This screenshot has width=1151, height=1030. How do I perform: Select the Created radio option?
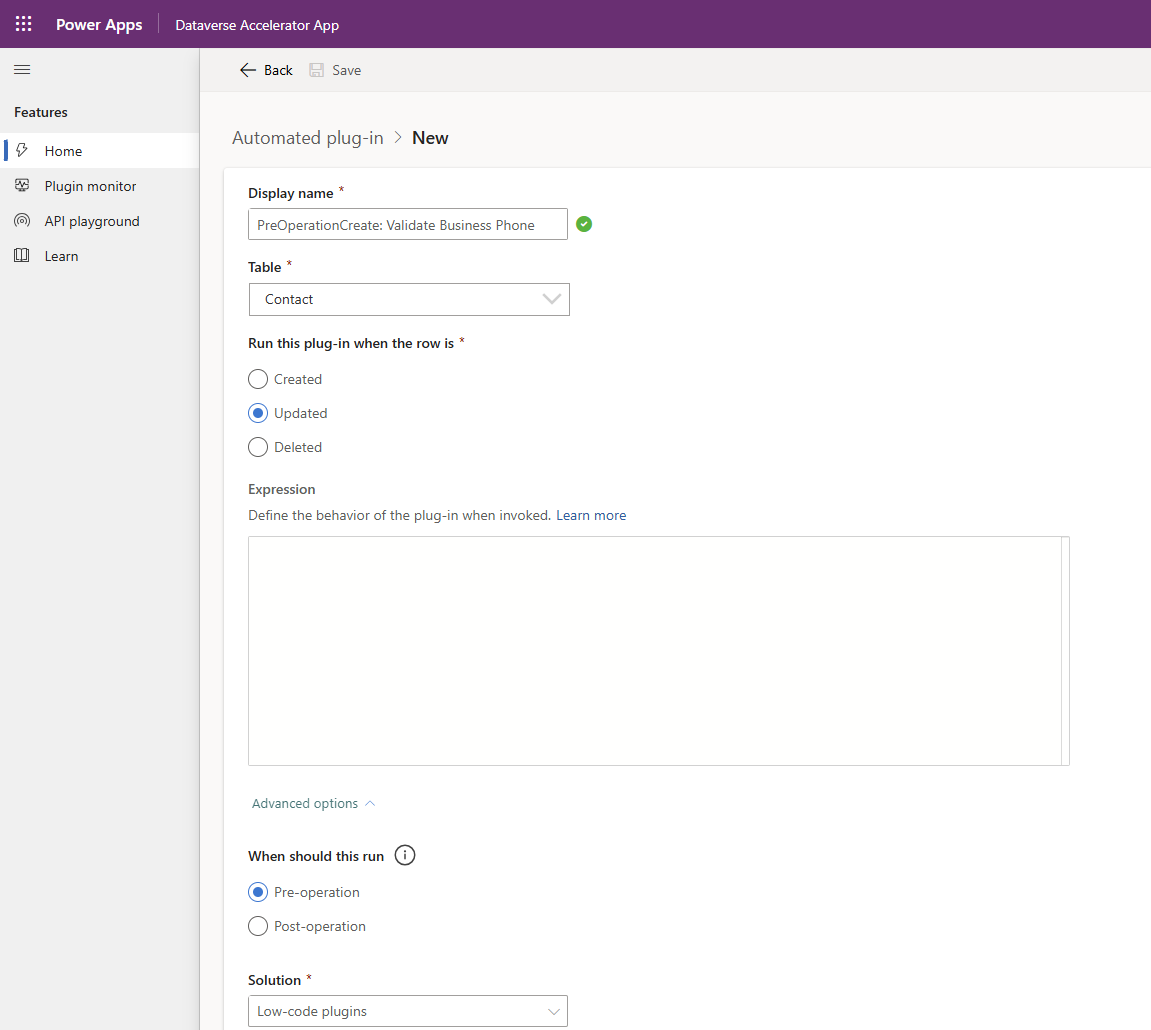(258, 379)
